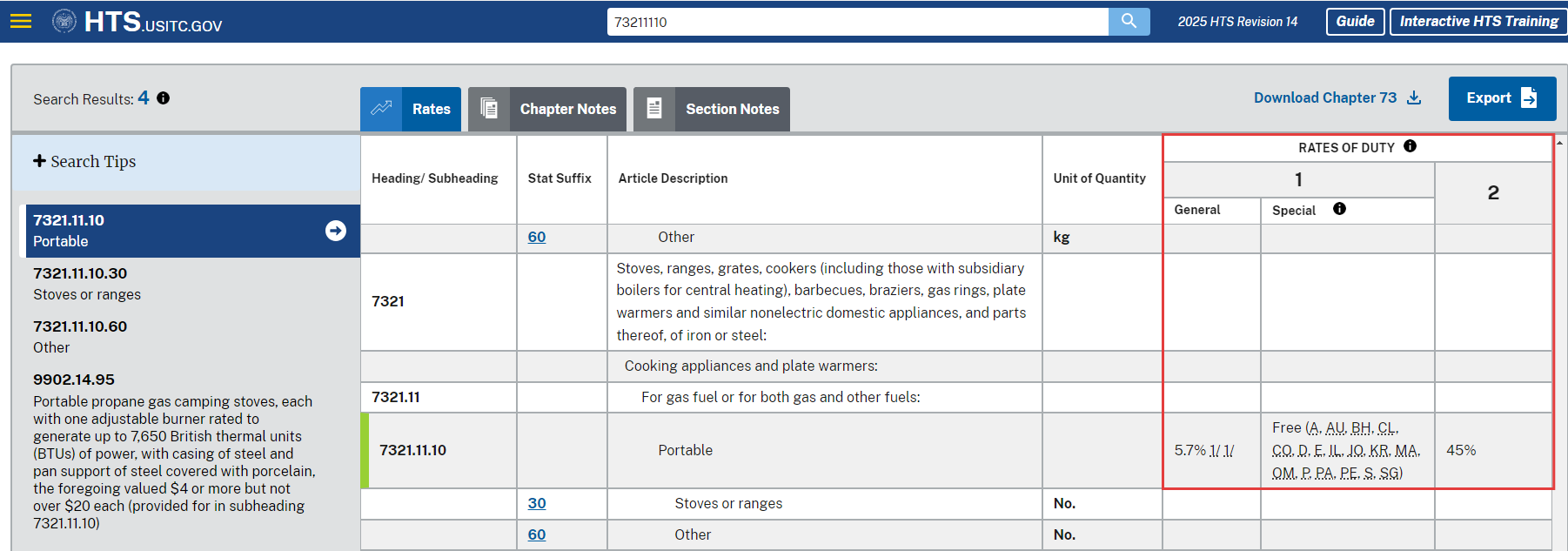Click the USITC seal logo
Viewport: 1568px width, 551px height.
[x=64, y=21]
